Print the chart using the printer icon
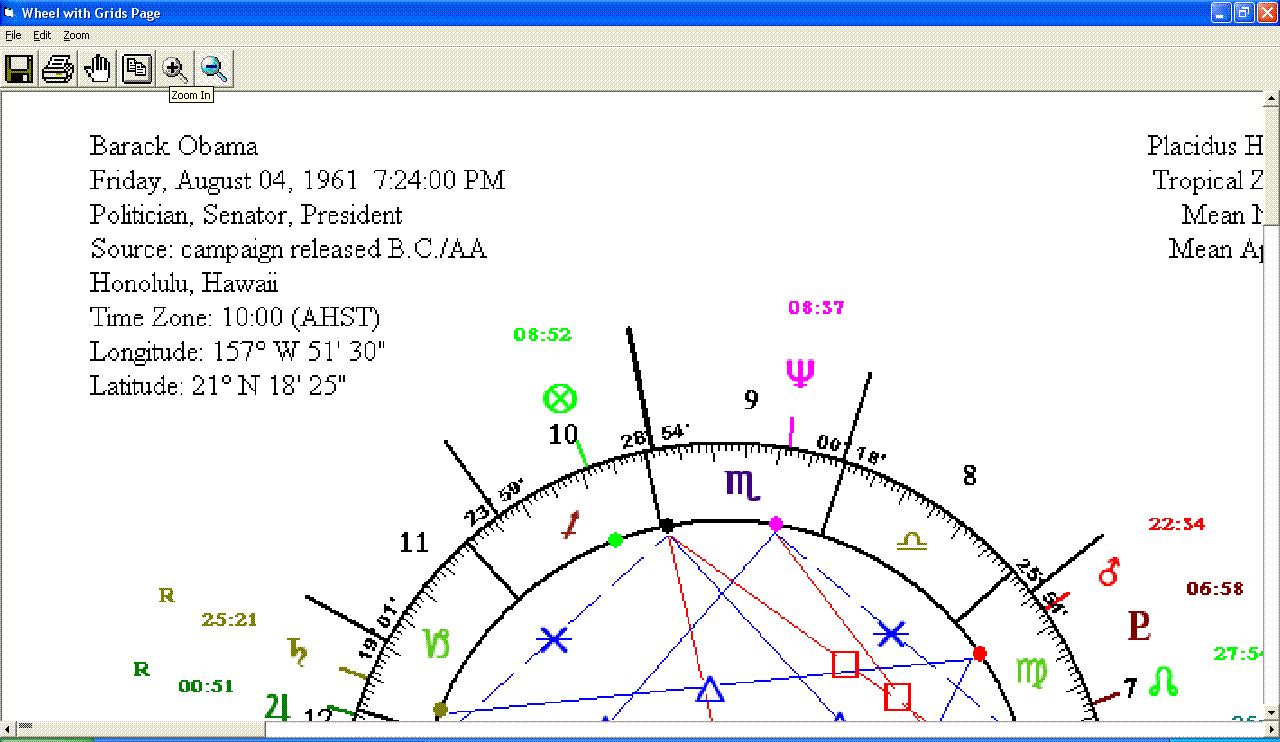The height and width of the screenshot is (742, 1280). tap(58, 69)
